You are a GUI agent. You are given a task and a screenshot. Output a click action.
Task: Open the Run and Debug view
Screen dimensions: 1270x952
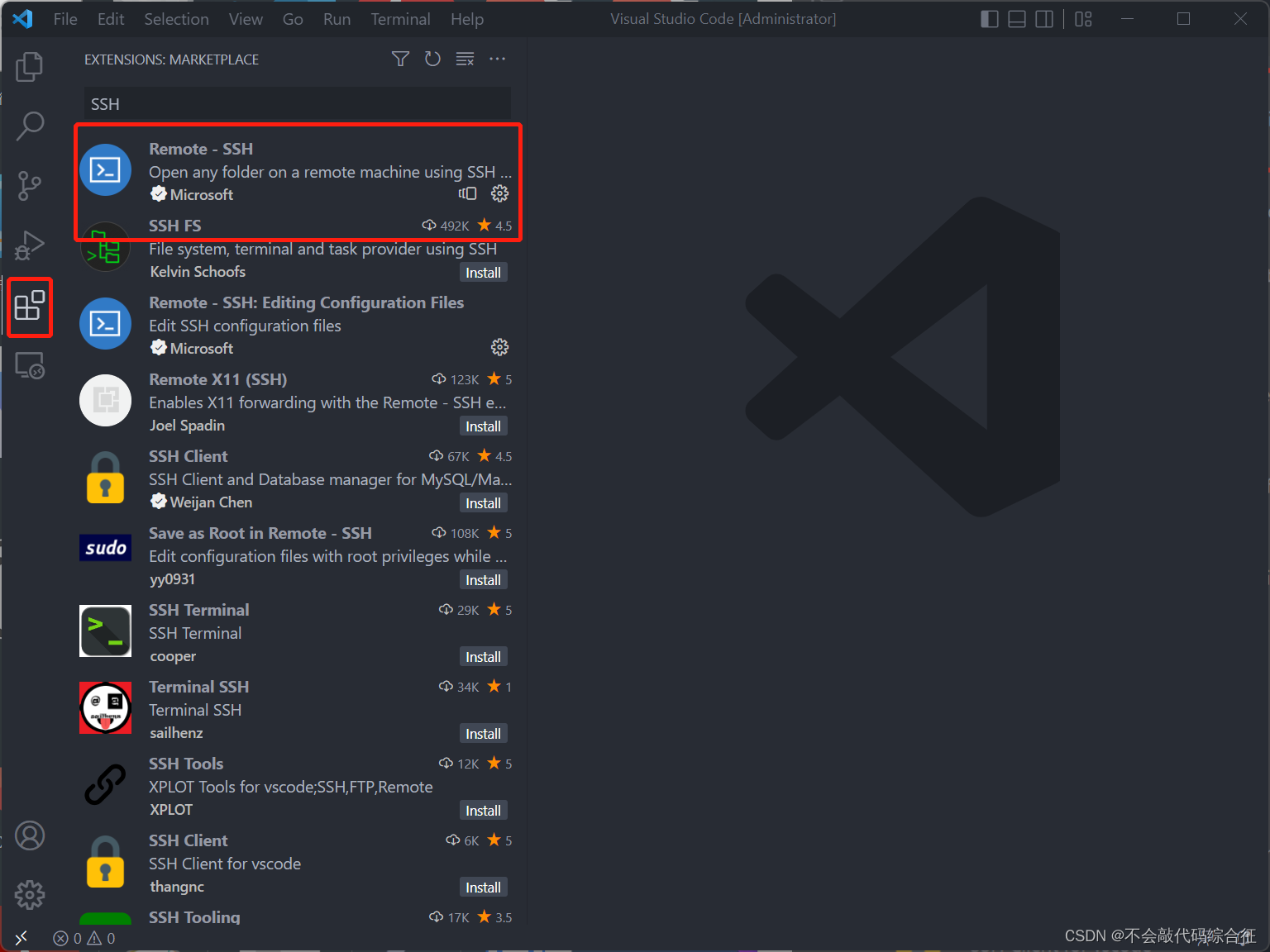point(30,245)
